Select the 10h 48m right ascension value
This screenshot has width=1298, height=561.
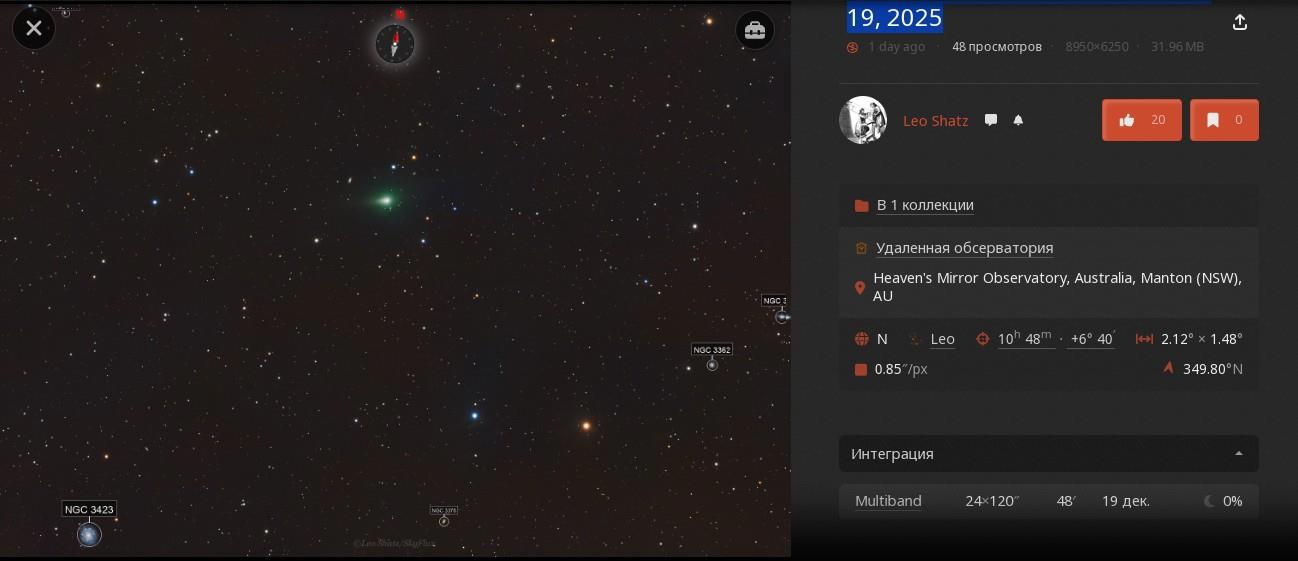(1025, 339)
